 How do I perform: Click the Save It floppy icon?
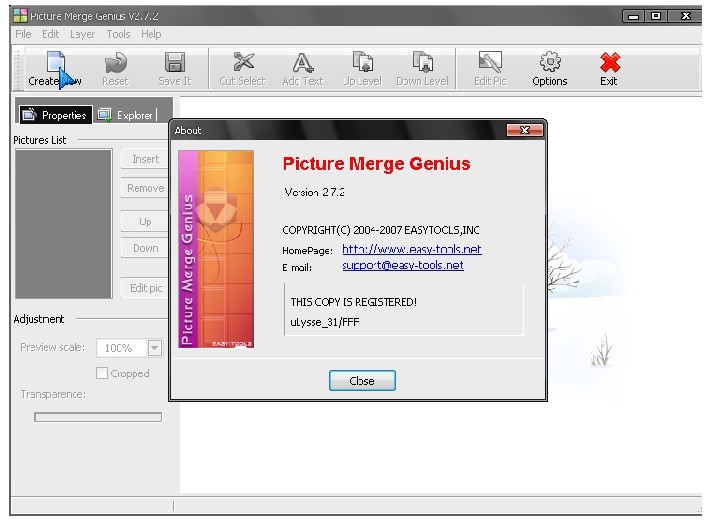click(x=175, y=62)
